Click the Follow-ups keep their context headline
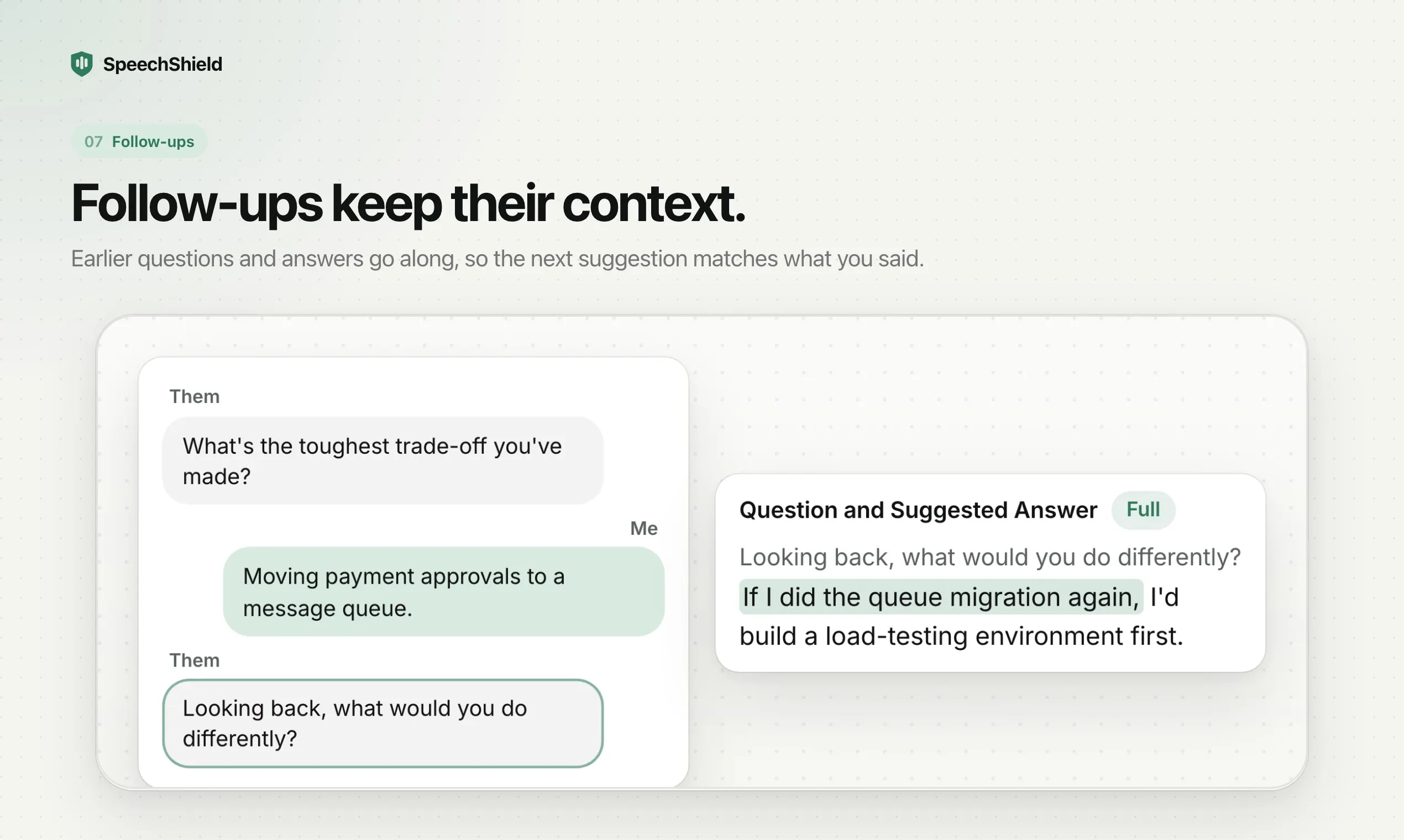The width and height of the screenshot is (1404, 840). (x=408, y=204)
